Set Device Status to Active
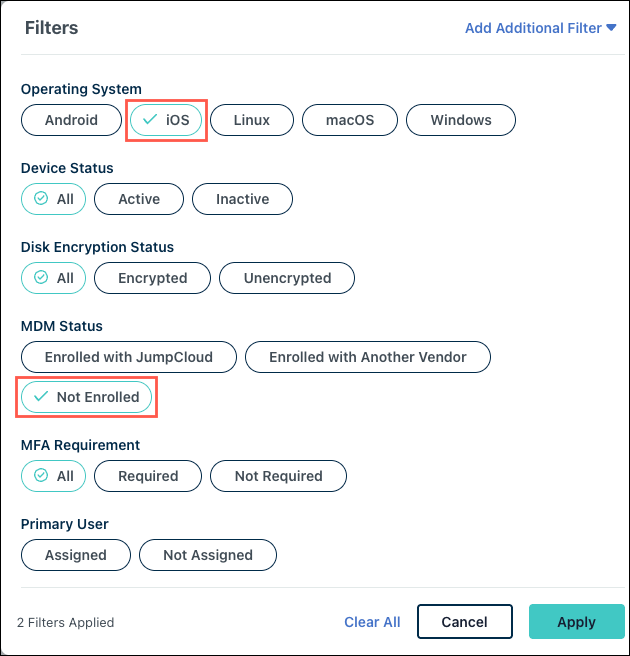This screenshot has width=630, height=656. pos(139,199)
